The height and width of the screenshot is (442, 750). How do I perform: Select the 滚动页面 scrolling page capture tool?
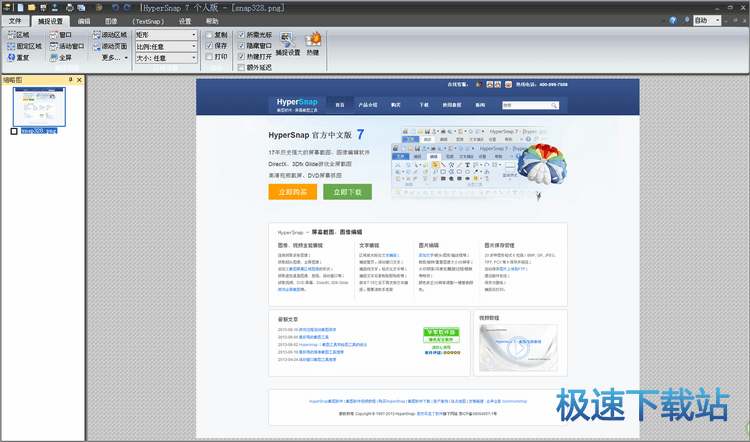[x=110, y=46]
